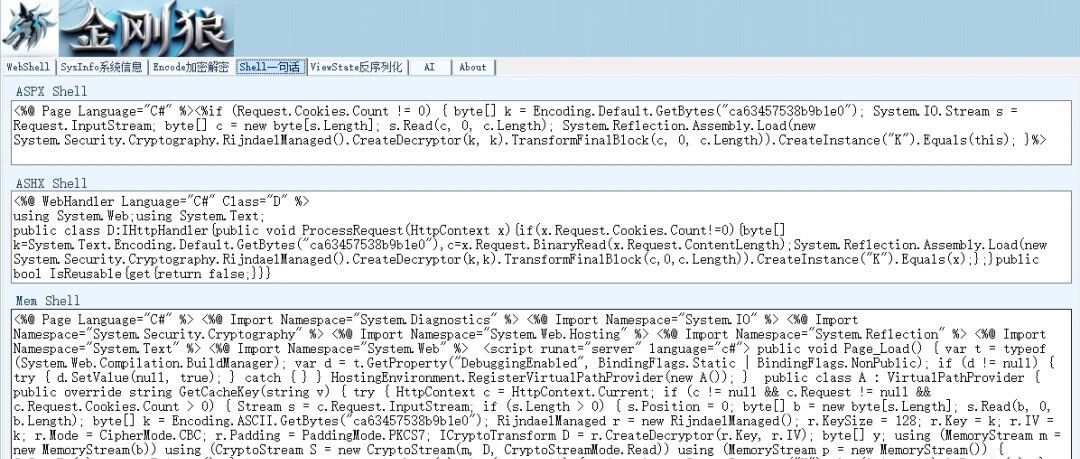Click inside the ASPX Shell code box
Screen dimensions: 1080x459
tap(541, 132)
